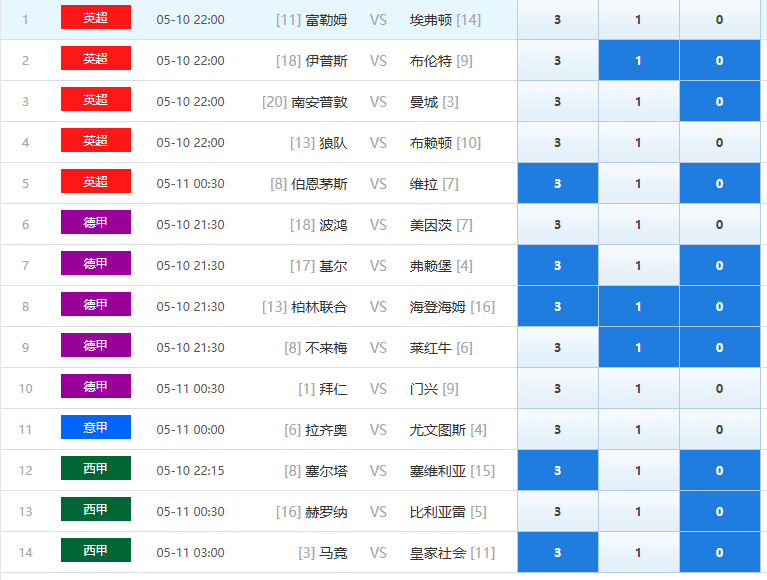The height and width of the screenshot is (580, 767).
Task: Deselect 1 for 不来梅 vs 莱红牛
Action: [638, 348]
